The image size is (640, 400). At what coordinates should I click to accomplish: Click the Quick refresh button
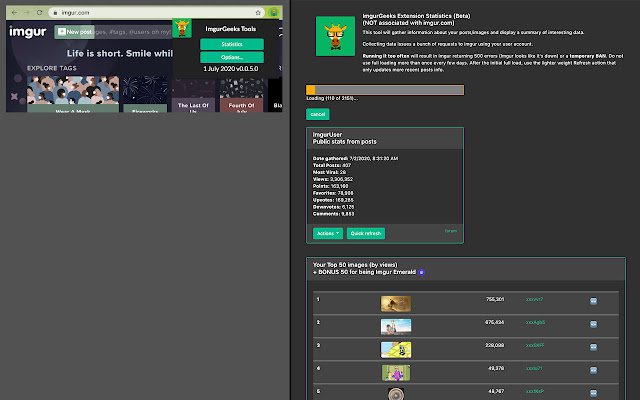[x=366, y=233]
